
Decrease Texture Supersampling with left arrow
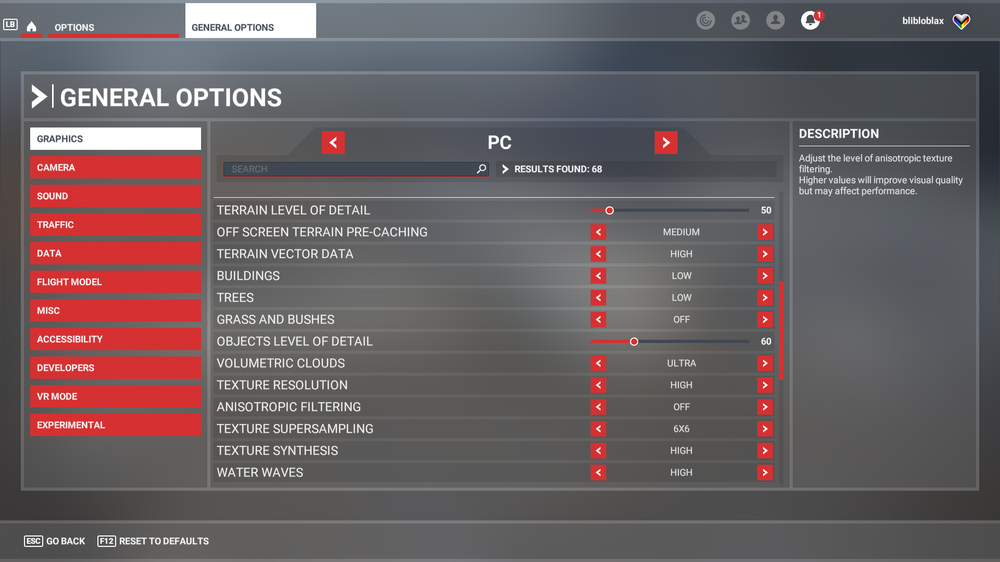598,429
